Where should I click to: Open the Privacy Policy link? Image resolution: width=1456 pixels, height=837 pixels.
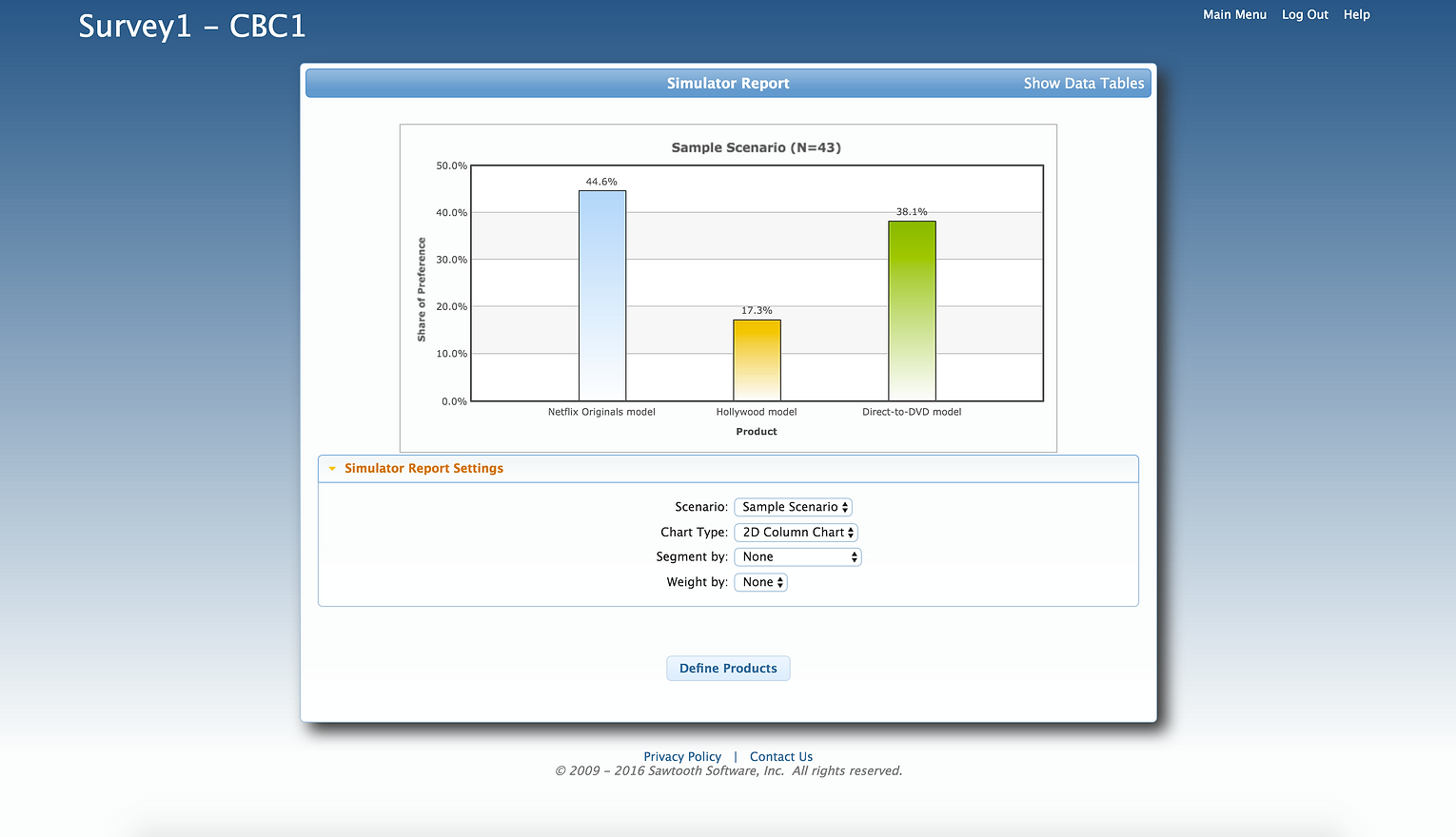click(x=682, y=757)
